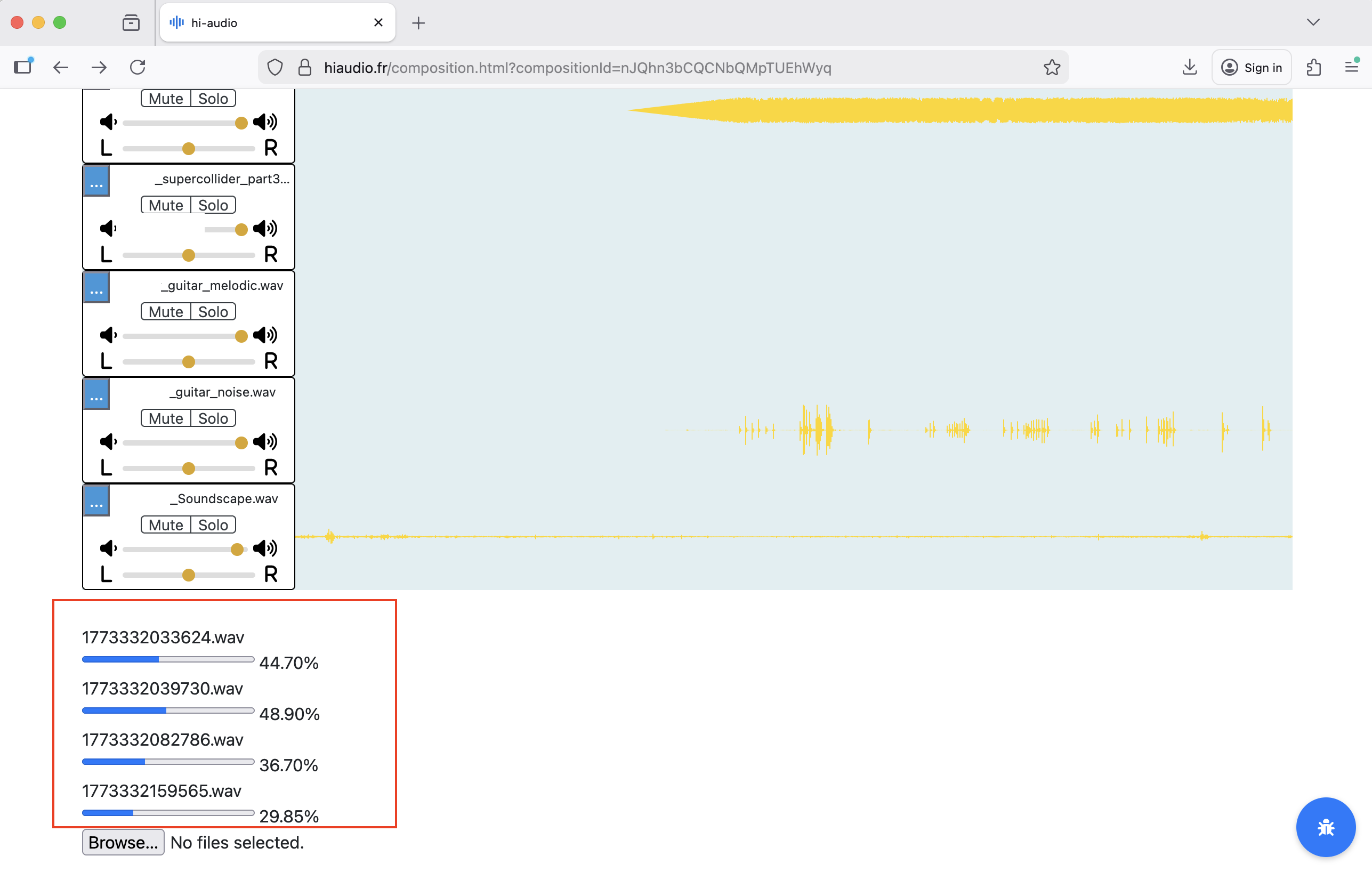
Task: Click the left speaker icon on _guitar_melodic.wav
Action: tap(108, 336)
